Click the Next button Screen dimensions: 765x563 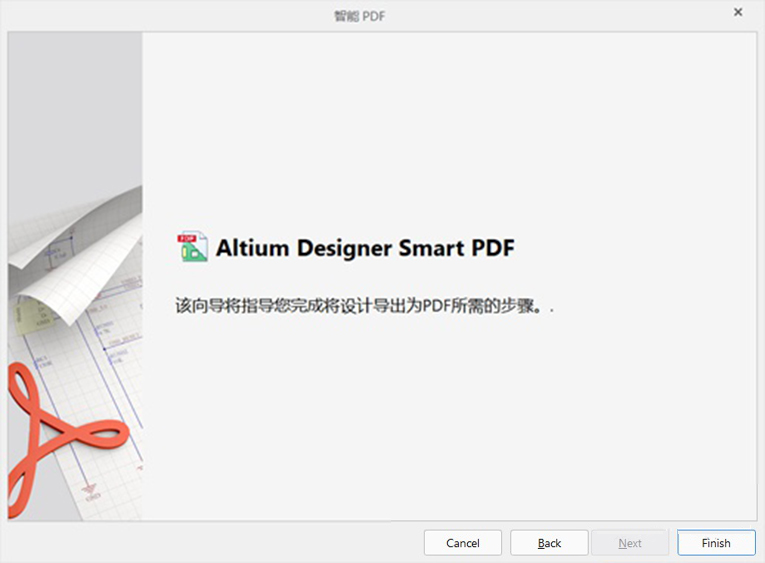pos(629,543)
